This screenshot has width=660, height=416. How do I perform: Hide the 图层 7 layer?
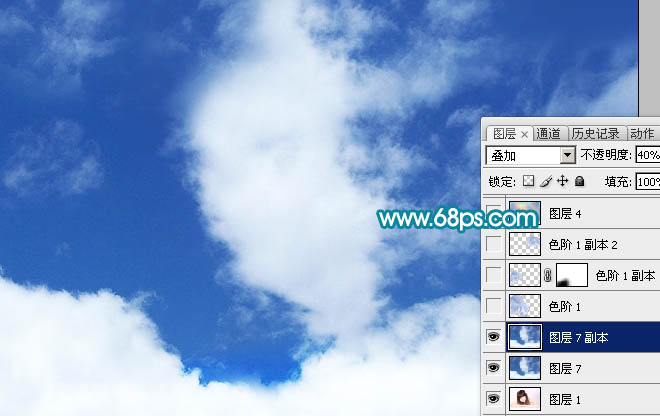click(494, 368)
